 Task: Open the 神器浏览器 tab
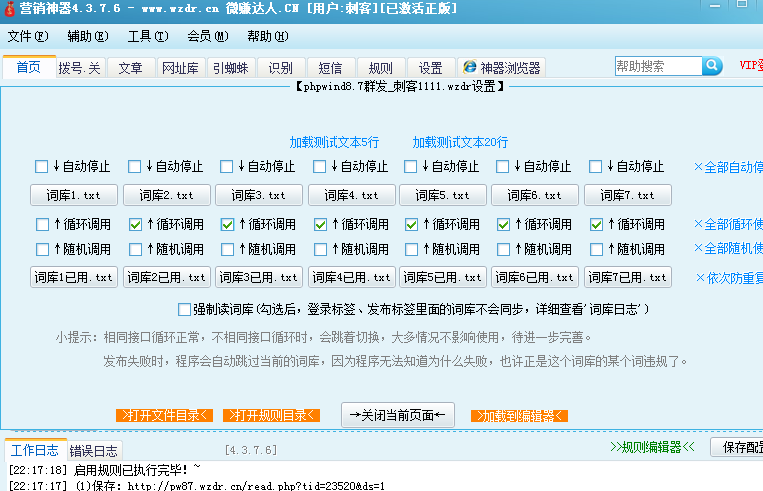point(501,68)
